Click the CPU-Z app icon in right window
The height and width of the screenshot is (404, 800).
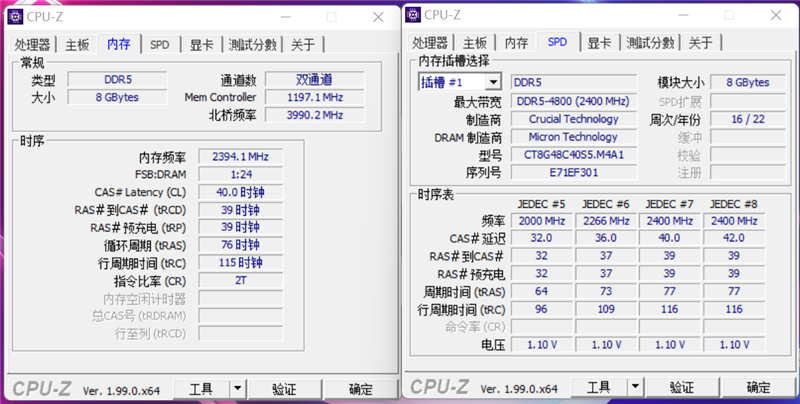point(413,15)
